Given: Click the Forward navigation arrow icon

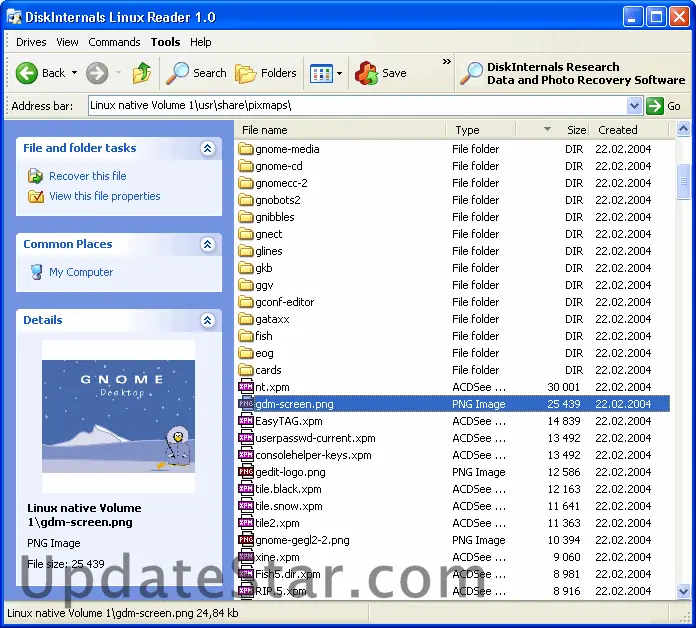Looking at the screenshot, I should click(97, 73).
